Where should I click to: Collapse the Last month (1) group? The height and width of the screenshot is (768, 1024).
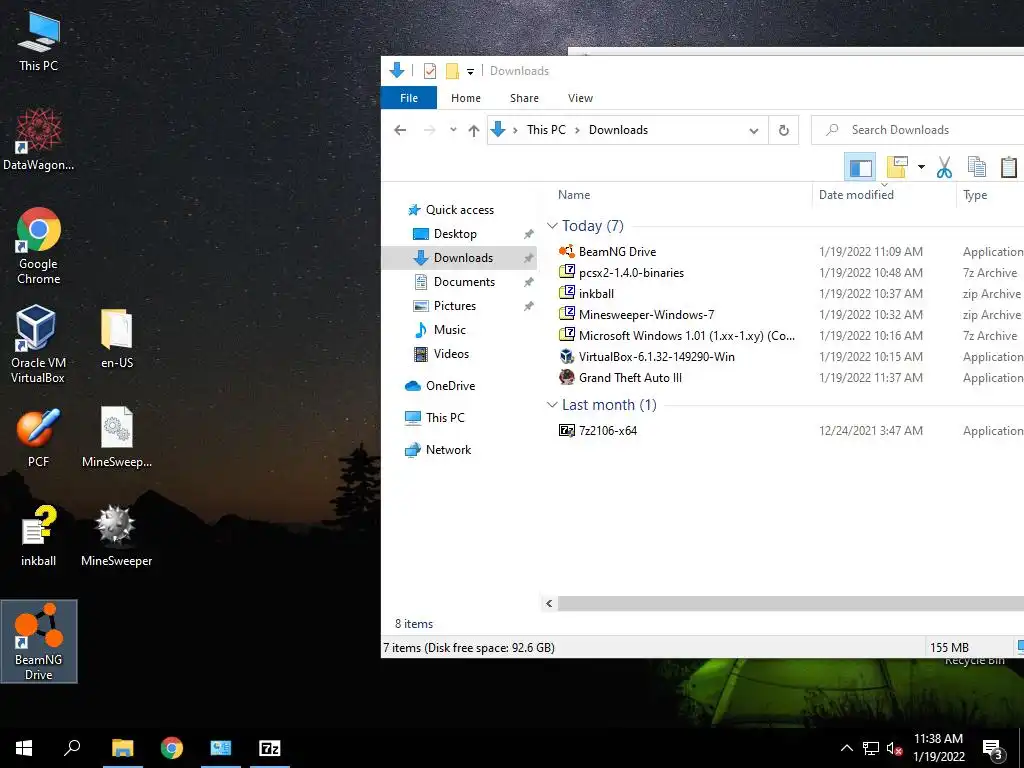coord(552,405)
